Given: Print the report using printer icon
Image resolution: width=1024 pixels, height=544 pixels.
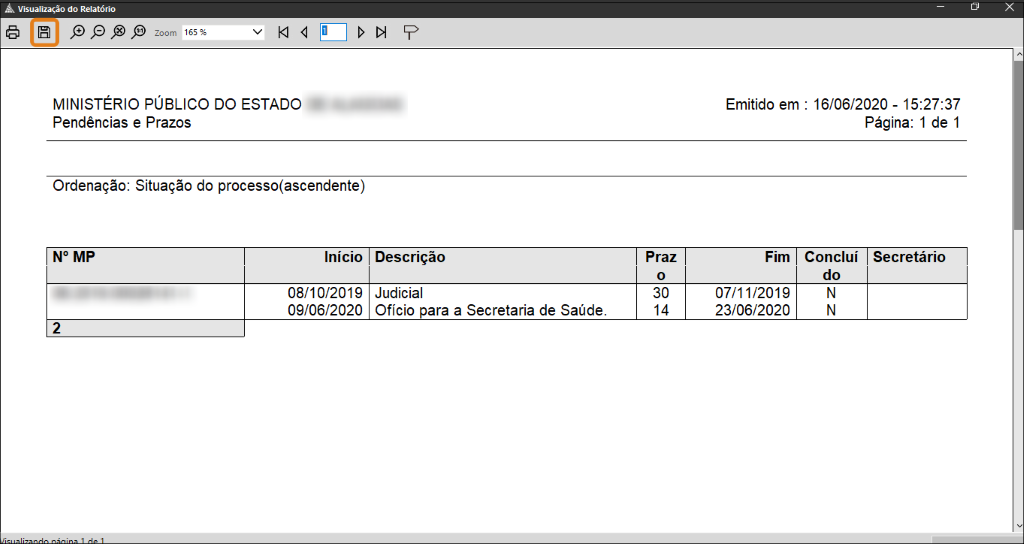Looking at the screenshot, I should pyautogui.click(x=12, y=32).
